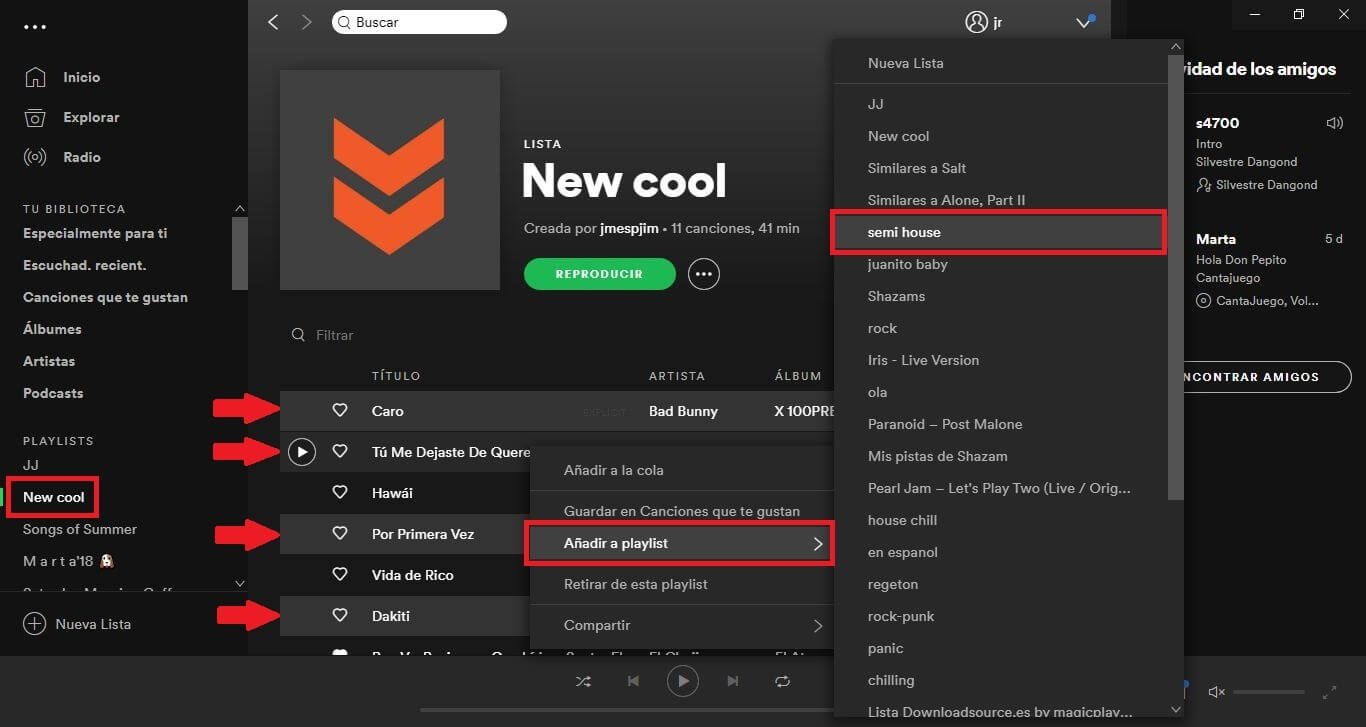Screen dimensions: 1366x727
Task: Create a Nueva Lista from sidebar
Action: (x=77, y=624)
